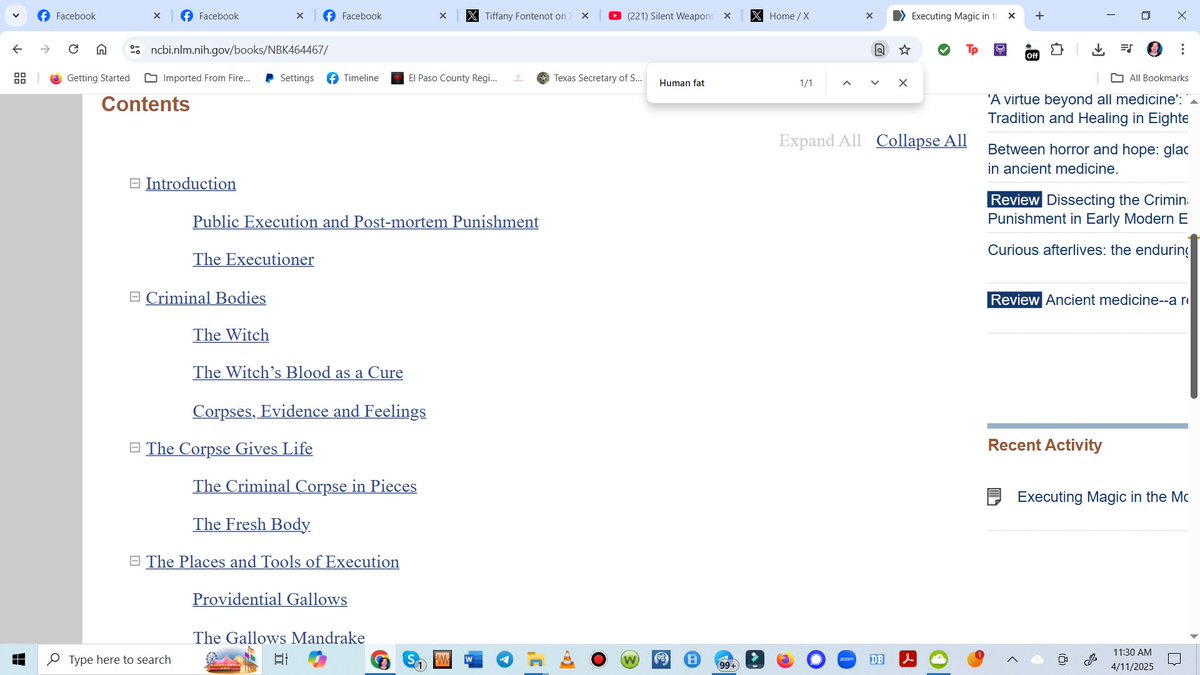
Task: Open the reading list playlist icon
Action: point(1128,49)
